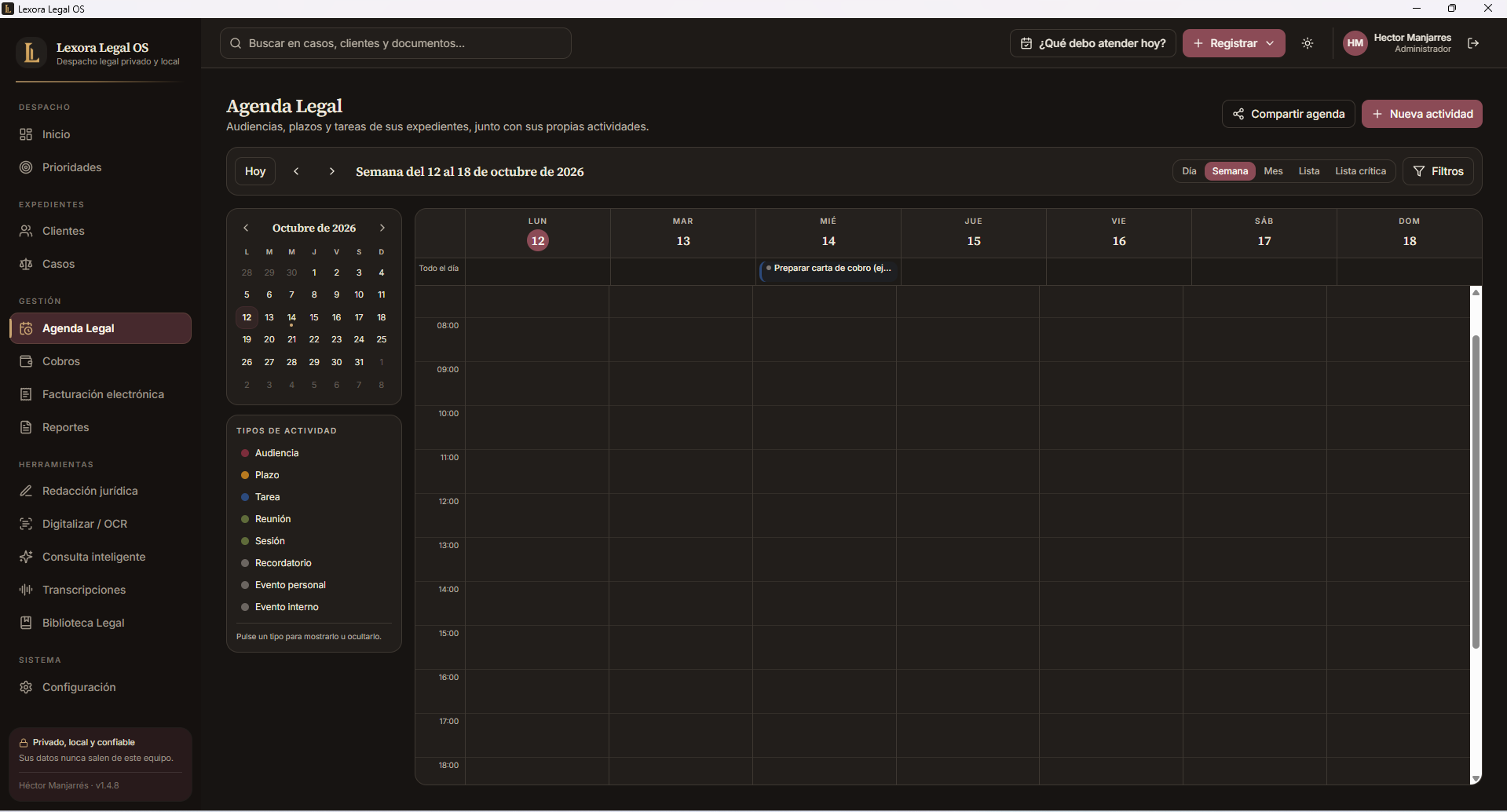Image resolution: width=1507 pixels, height=812 pixels.
Task: Open Redacción jurídica tool
Action: [x=100, y=491]
